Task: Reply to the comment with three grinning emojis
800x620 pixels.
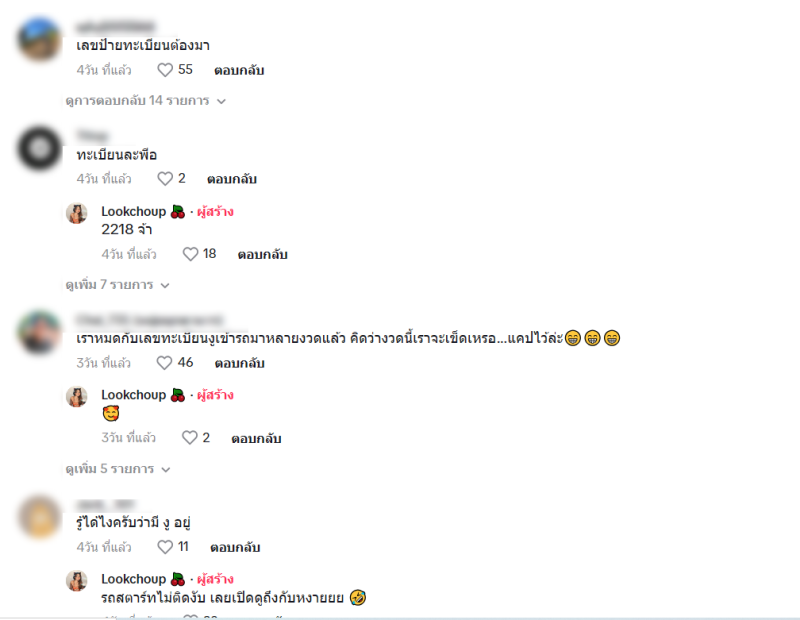Action: (x=239, y=363)
